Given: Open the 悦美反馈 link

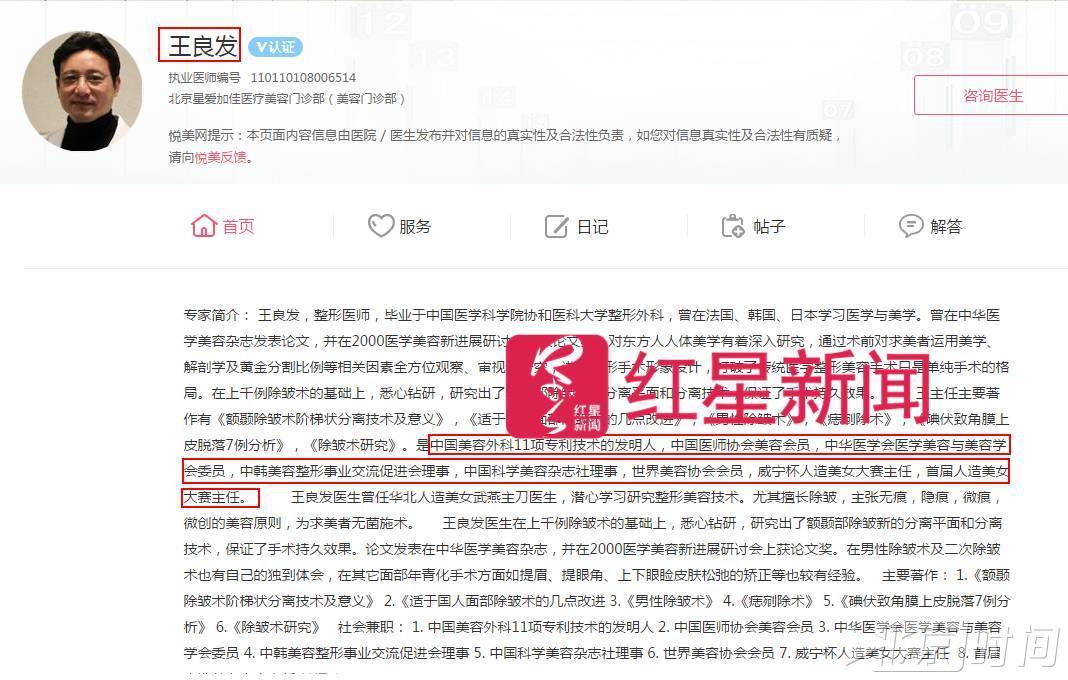Looking at the screenshot, I should point(220,157).
